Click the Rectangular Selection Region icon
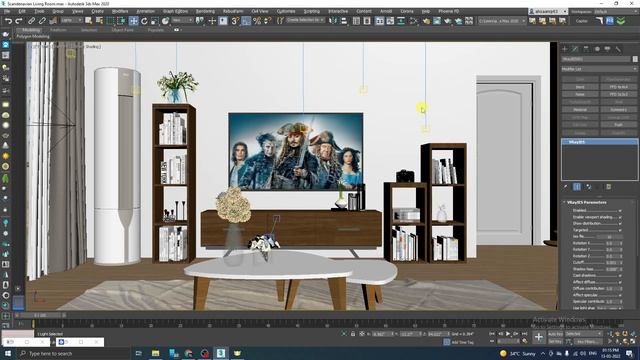This screenshot has height=360, width=640. [x=111, y=20]
